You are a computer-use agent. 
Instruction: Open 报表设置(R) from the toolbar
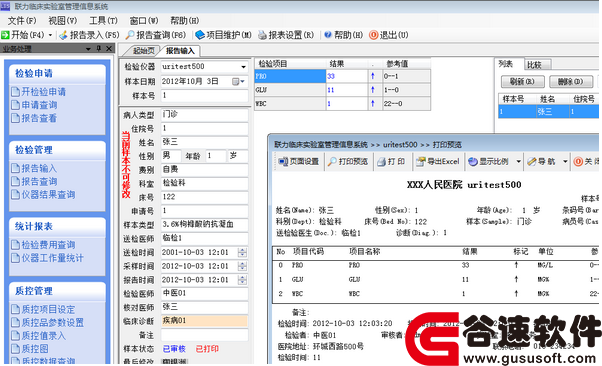pos(286,35)
